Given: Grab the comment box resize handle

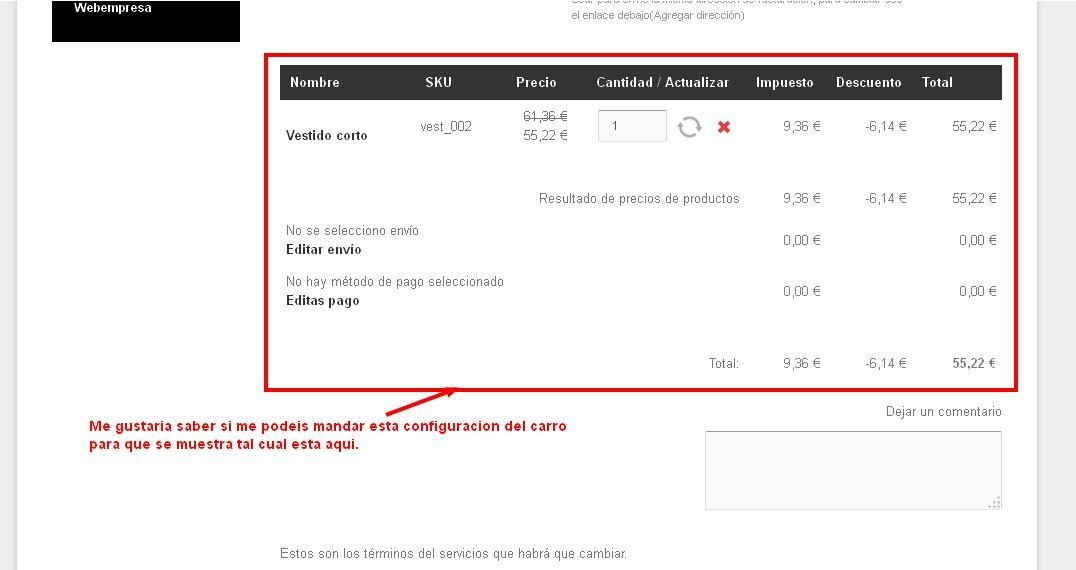Looking at the screenshot, I should 994,503.
